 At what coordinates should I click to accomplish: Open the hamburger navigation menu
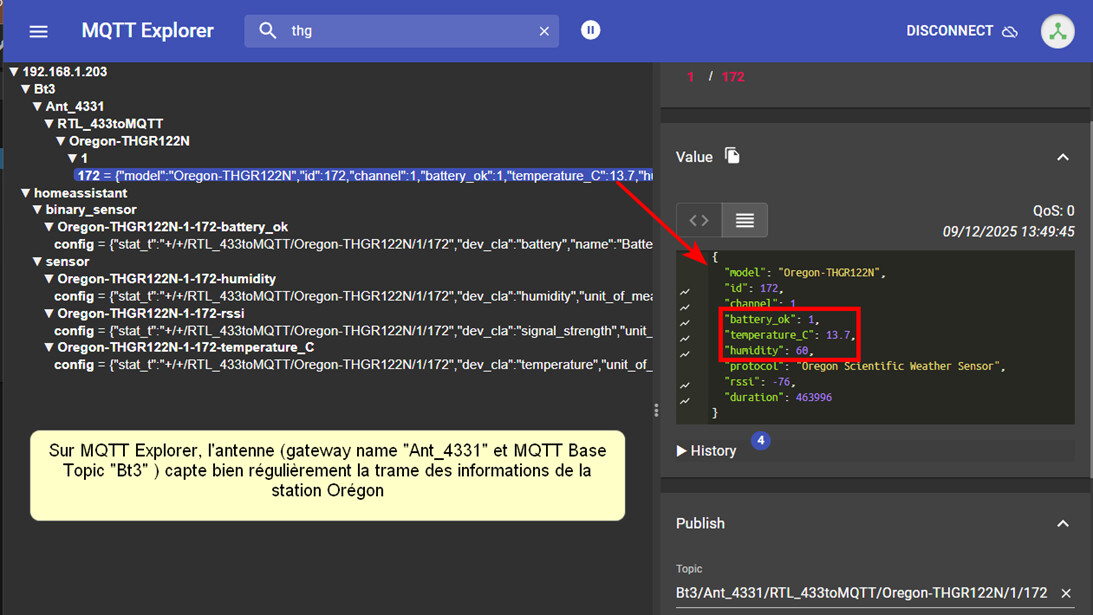38,31
